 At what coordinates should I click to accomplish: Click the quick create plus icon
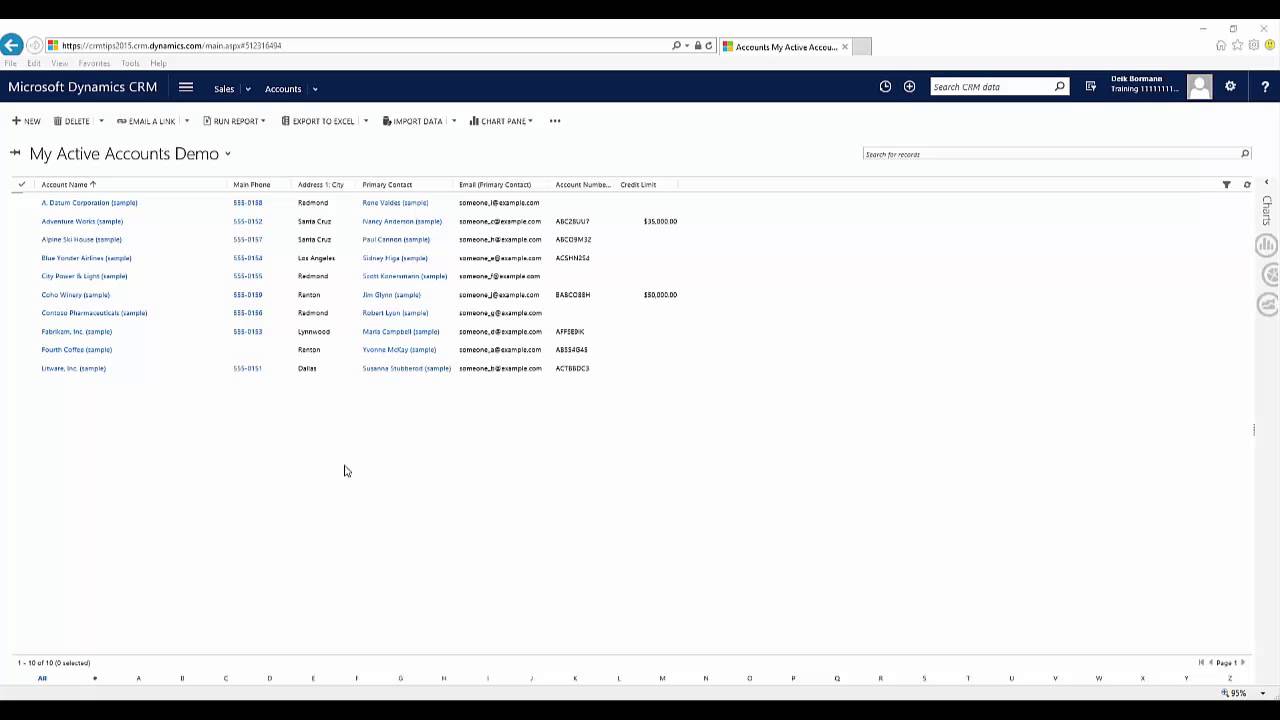pos(909,87)
